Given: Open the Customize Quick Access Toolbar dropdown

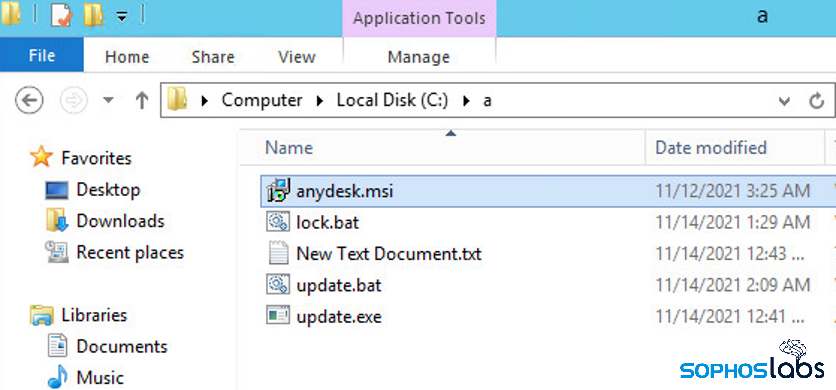Looking at the screenshot, I should 122,17.
